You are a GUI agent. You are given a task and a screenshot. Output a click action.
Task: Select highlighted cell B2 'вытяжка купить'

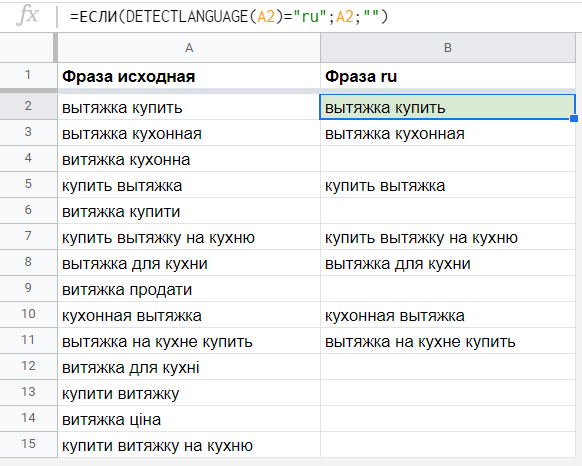448,107
